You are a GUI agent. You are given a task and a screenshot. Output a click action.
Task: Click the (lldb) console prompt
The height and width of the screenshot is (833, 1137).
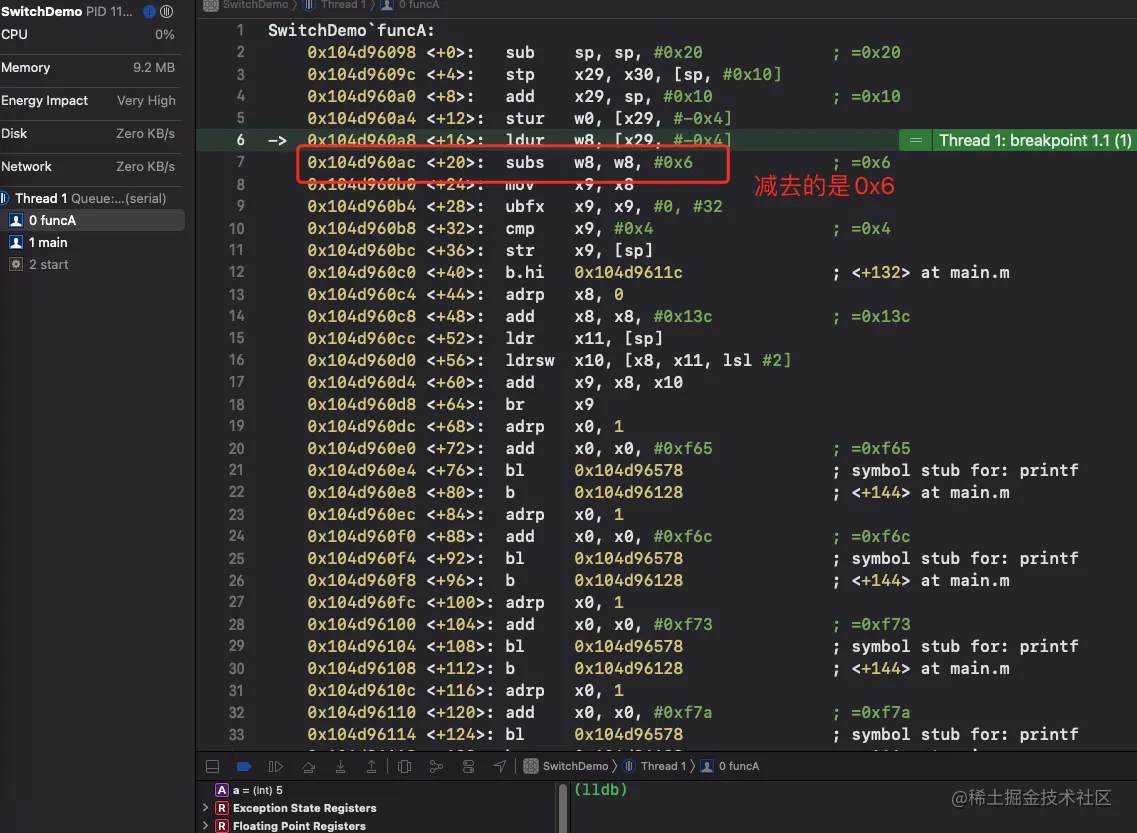click(x=600, y=790)
